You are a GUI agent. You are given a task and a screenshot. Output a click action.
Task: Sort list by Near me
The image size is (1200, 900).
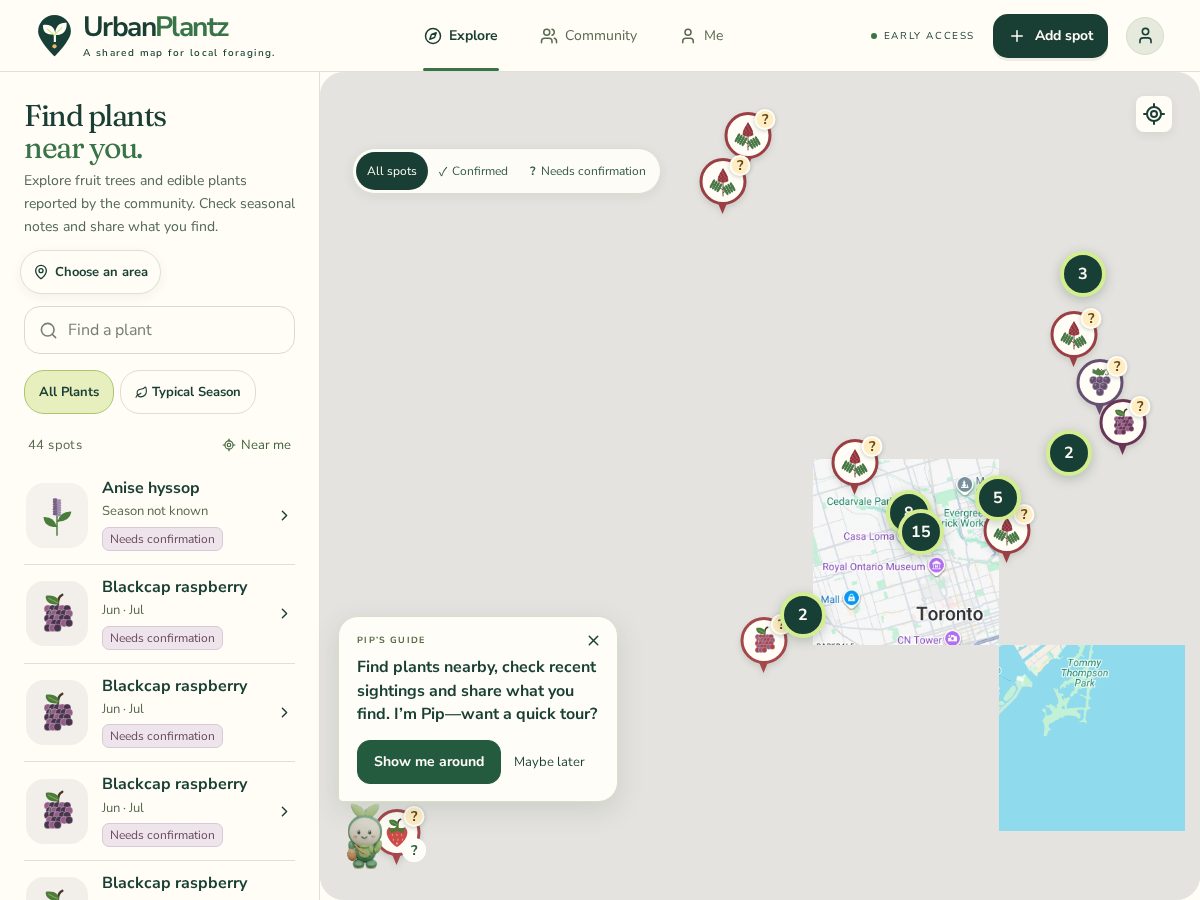[x=257, y=445]
